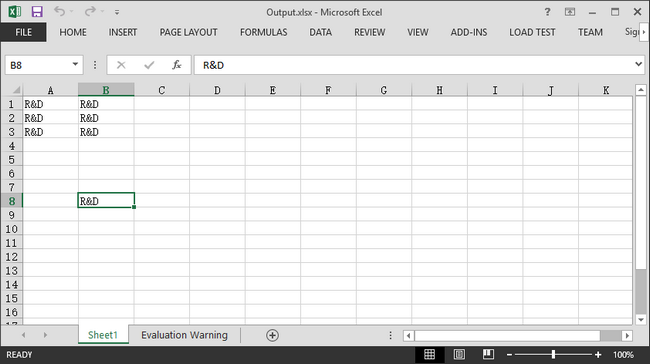Open the FORMULAS ribbon tab
650x364 pixels.
[x=263, y=32]
